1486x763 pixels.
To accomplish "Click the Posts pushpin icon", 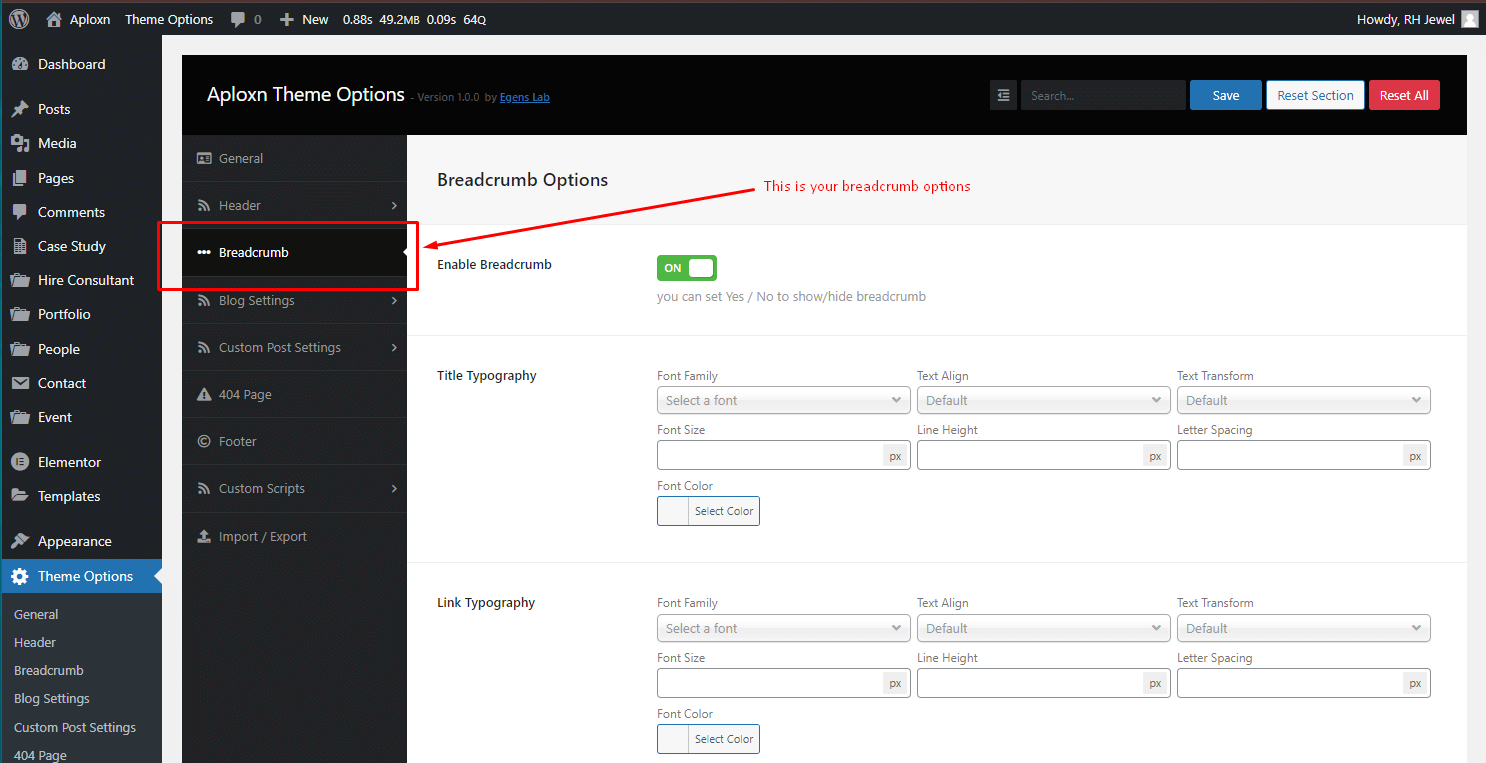I will pyautogui.click(x=20, y=109).
